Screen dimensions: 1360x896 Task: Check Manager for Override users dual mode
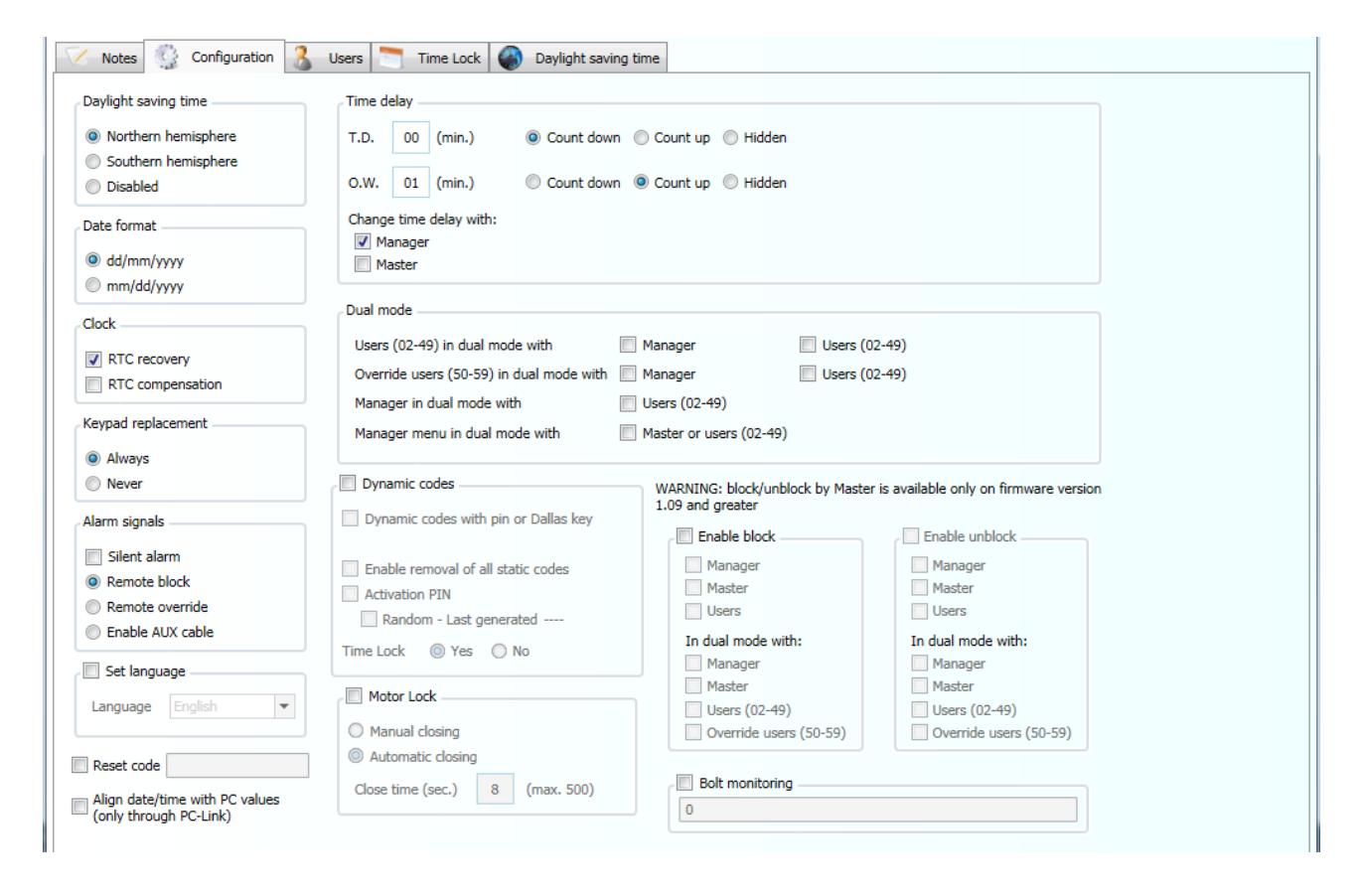pyautogui.click(x=628, y=374)
